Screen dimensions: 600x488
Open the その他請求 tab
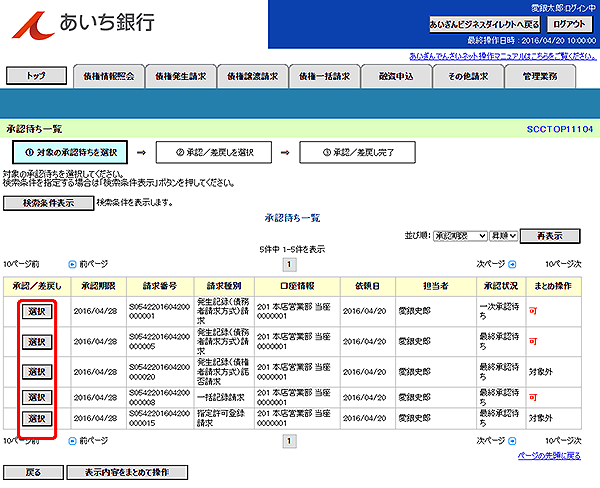pos(468,77)
